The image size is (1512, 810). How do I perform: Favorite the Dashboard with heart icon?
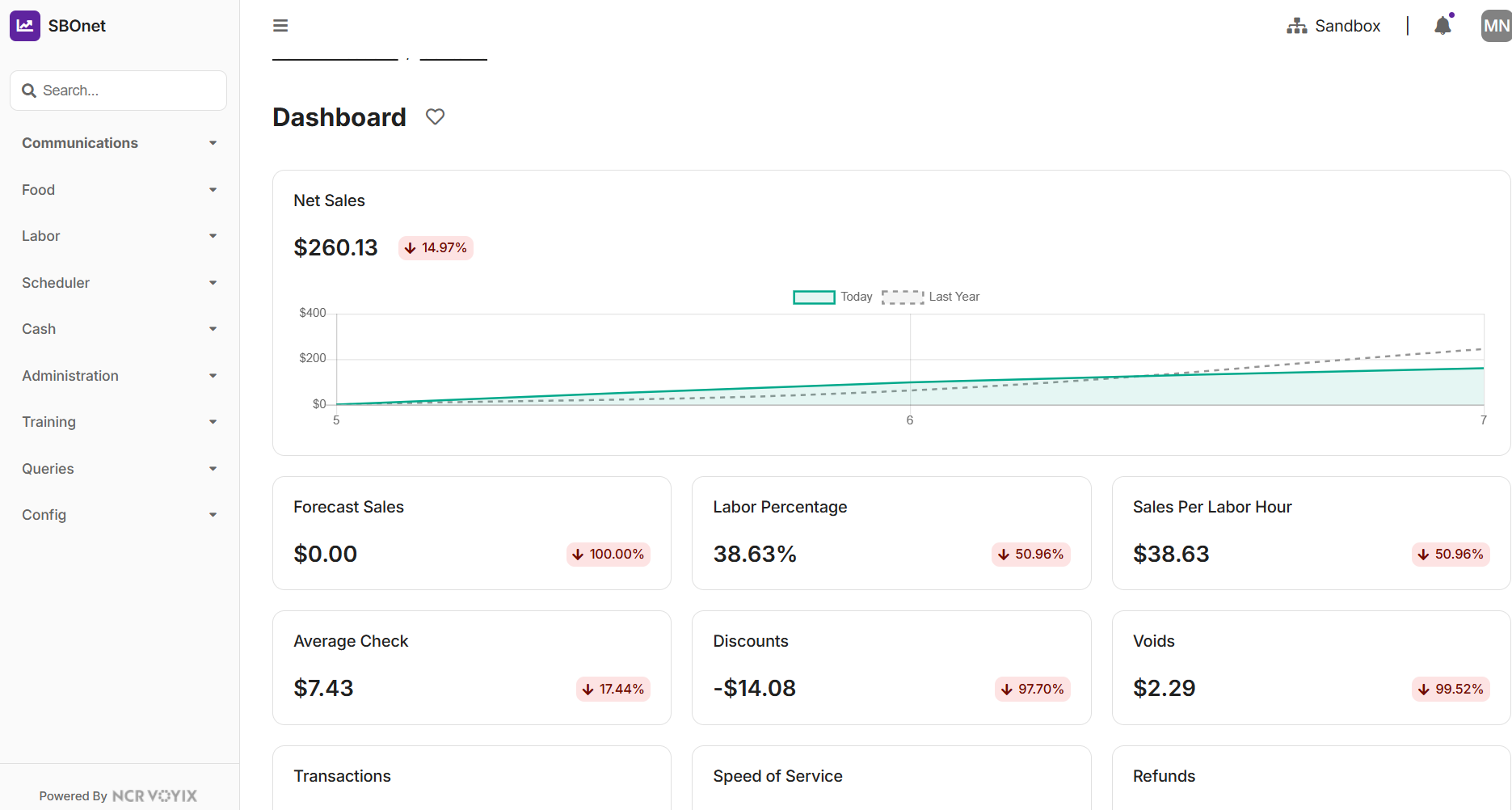point(435,117)
